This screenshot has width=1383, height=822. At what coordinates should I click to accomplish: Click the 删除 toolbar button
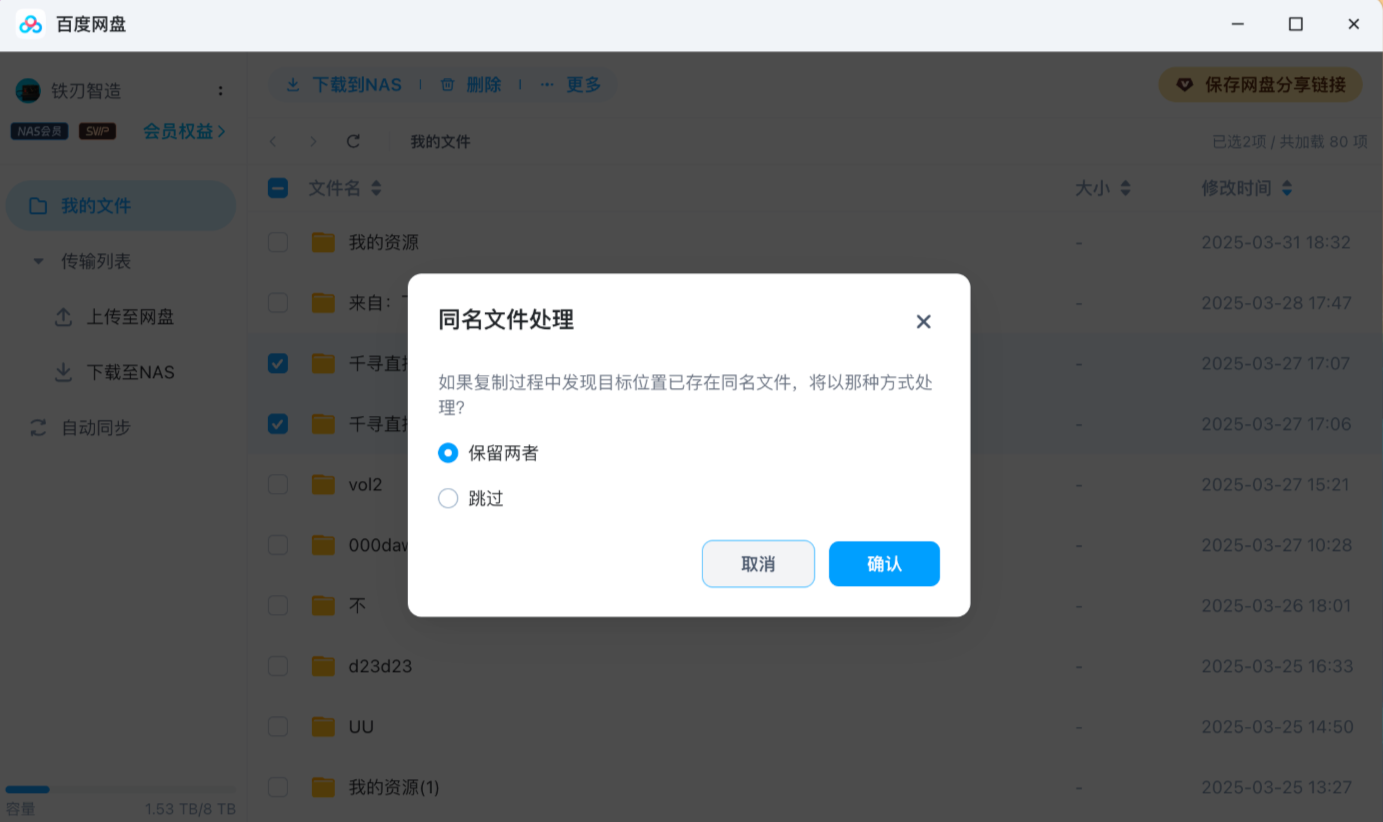pyautogui.click(x=471, y=85)
